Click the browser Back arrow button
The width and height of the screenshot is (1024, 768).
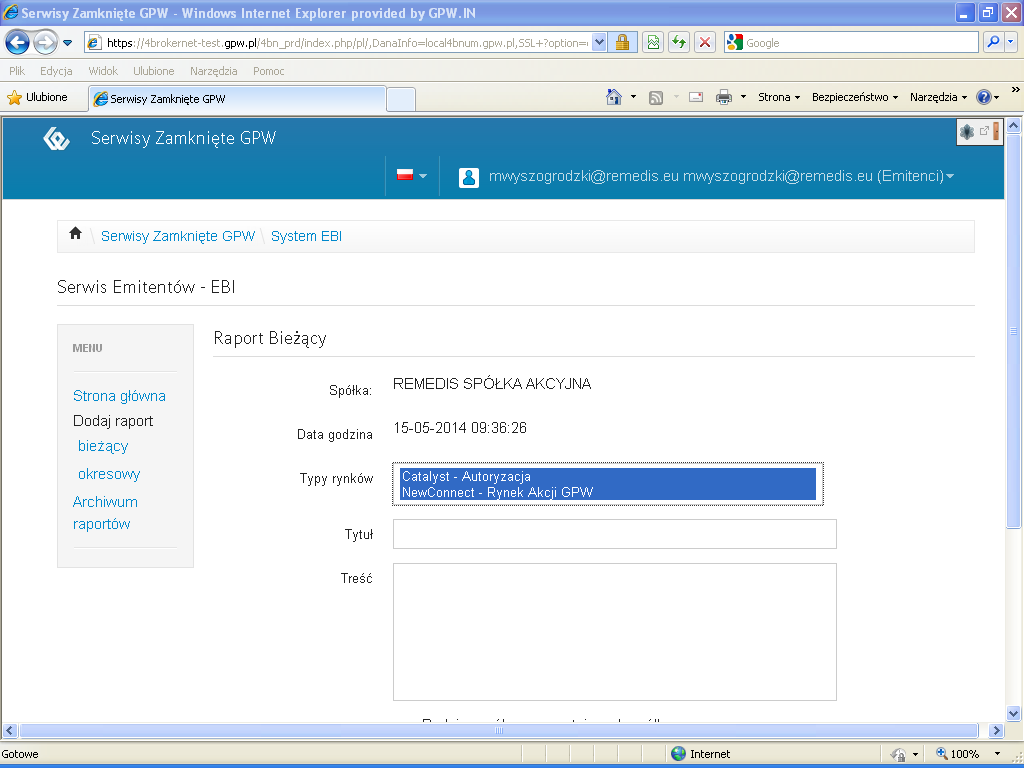18,43
